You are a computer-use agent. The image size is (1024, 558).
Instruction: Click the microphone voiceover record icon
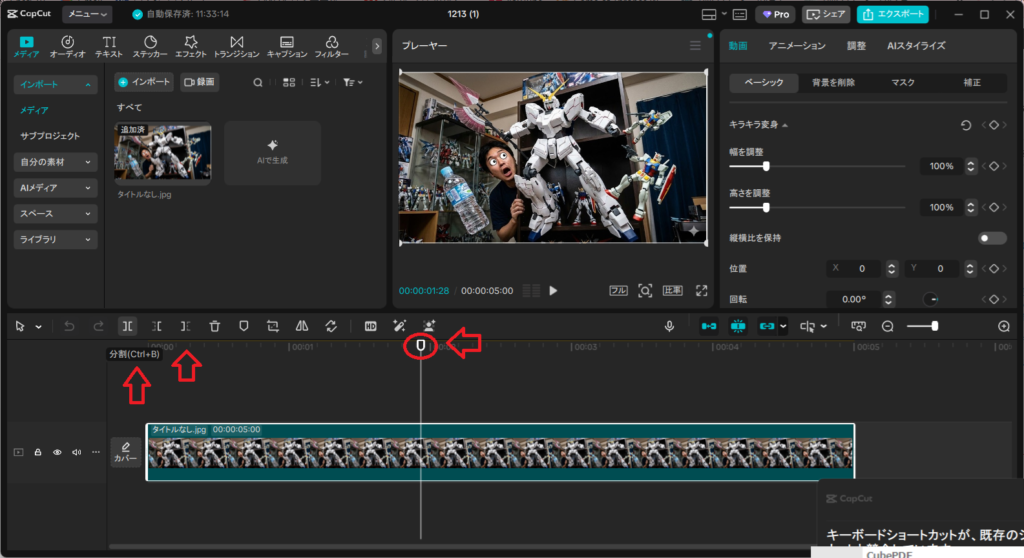[x=670, y=326]
